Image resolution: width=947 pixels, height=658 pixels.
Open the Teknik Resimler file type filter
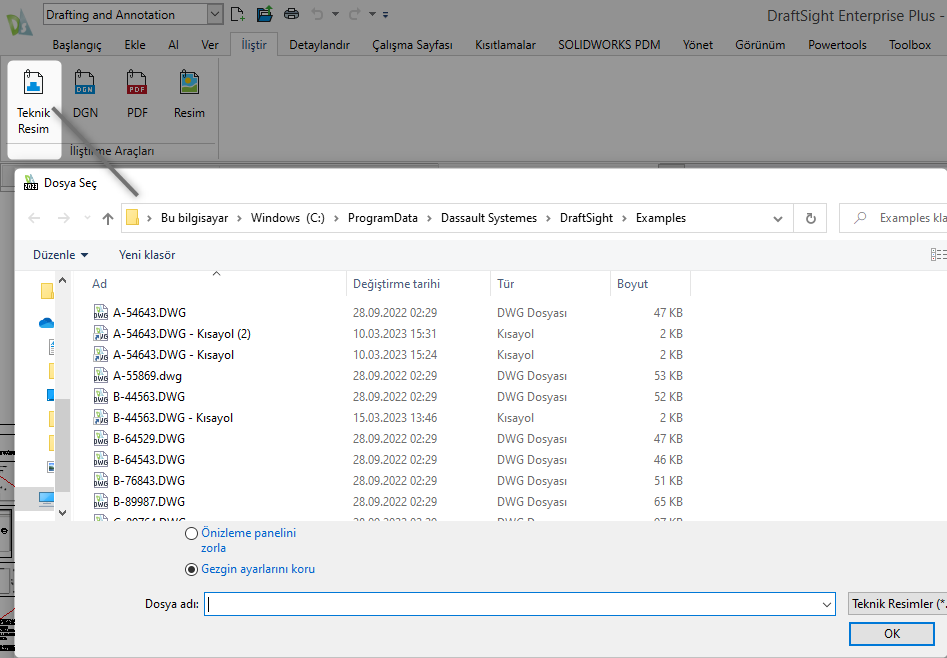898,604
